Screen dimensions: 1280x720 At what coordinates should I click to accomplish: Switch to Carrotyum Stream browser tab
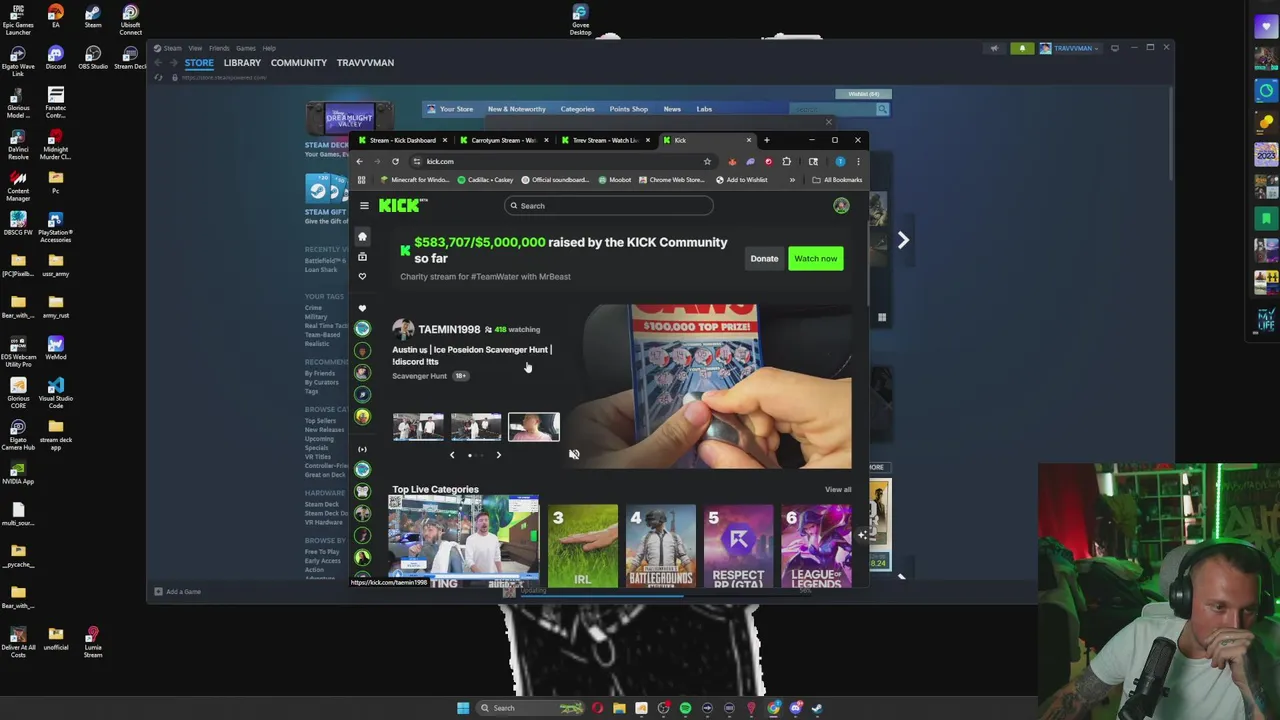coord(503,140)
